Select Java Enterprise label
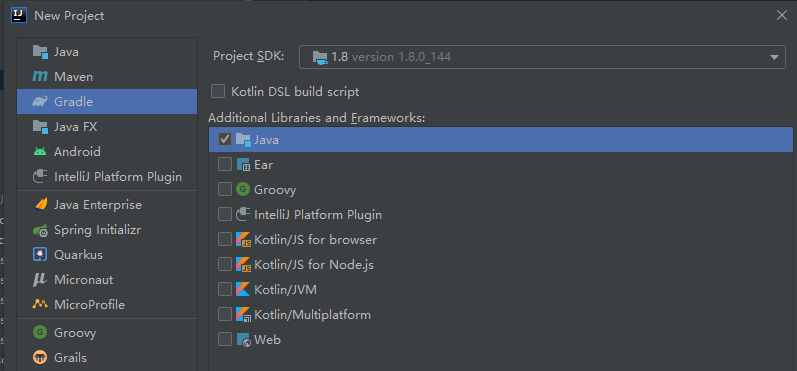 [98, 205]
